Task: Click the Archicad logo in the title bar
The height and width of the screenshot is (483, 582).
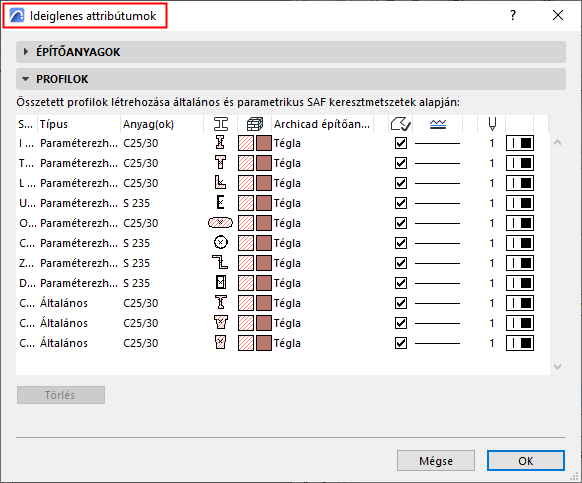Action: click(x=17, y=16)
